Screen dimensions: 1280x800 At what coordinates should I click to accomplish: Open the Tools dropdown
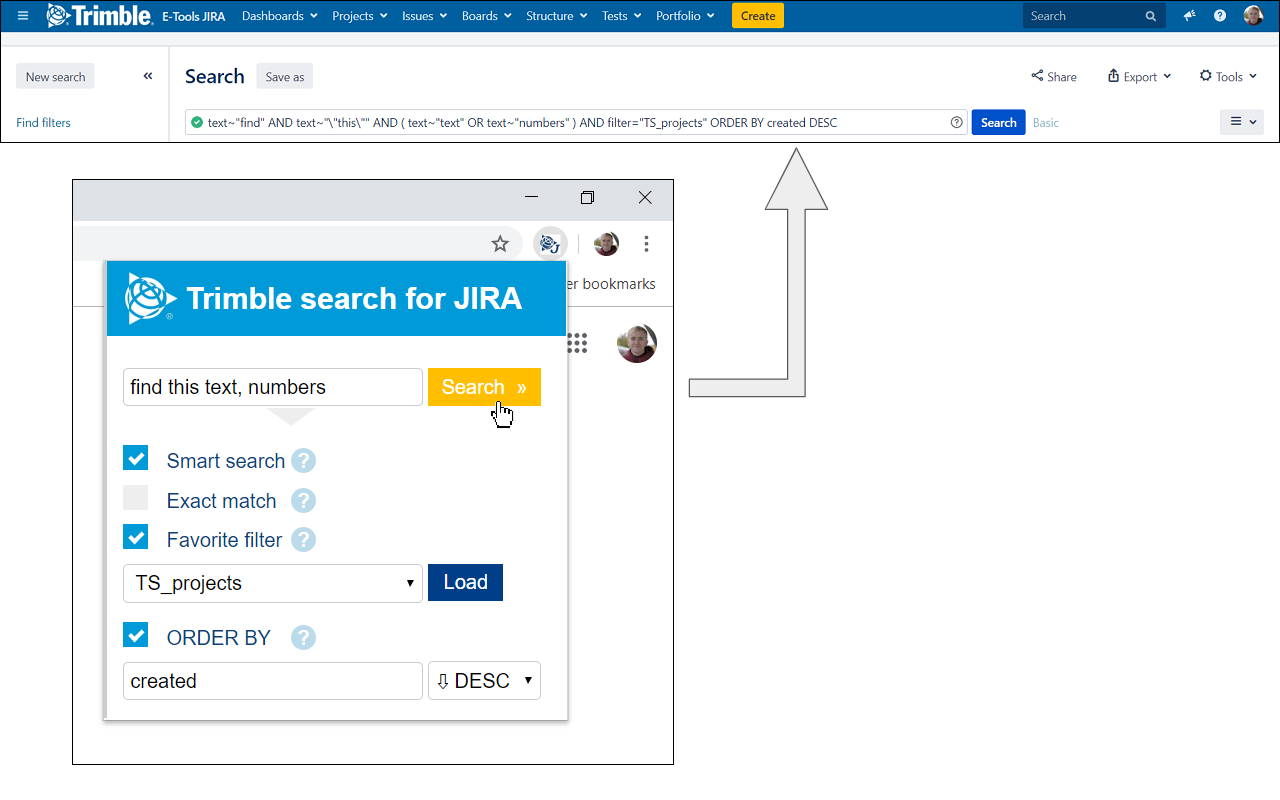pos(1228,77)
